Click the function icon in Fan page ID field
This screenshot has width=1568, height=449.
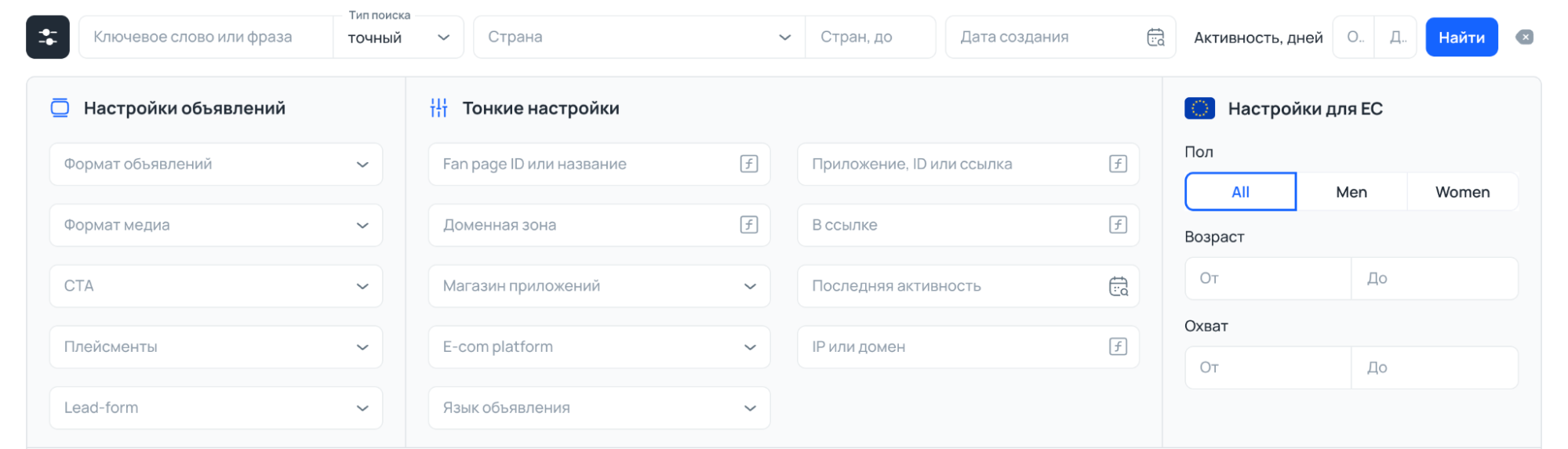point(749,164)
